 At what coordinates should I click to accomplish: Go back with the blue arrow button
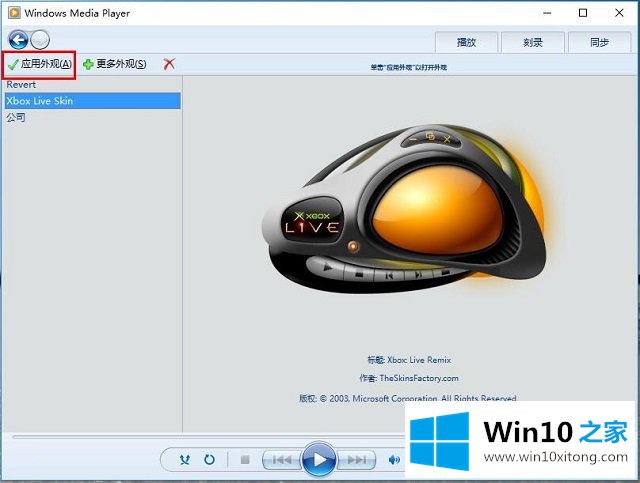pos(18,40)
